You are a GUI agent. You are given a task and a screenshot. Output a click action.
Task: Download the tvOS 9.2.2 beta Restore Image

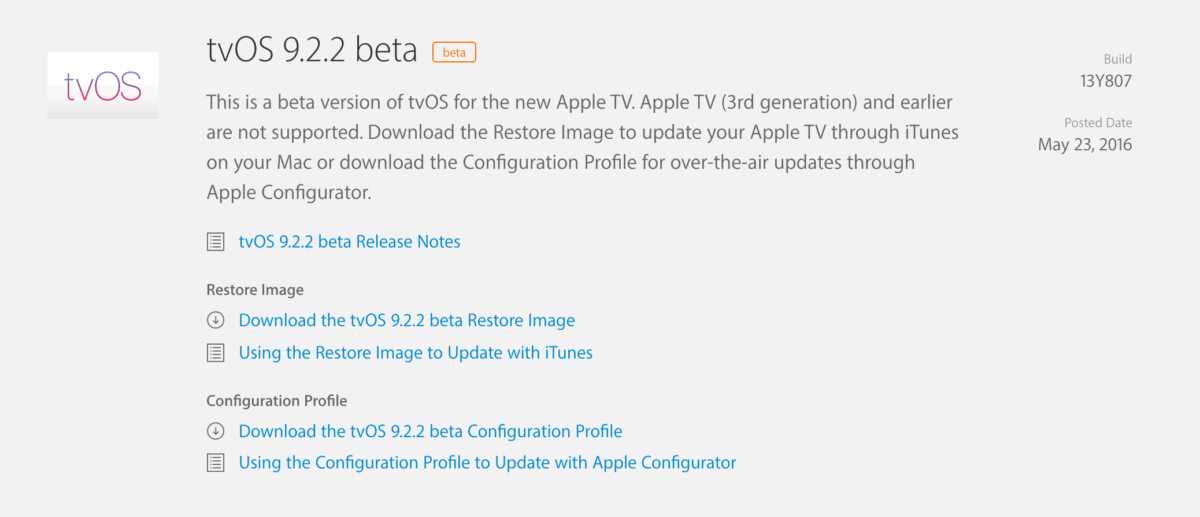406,321
